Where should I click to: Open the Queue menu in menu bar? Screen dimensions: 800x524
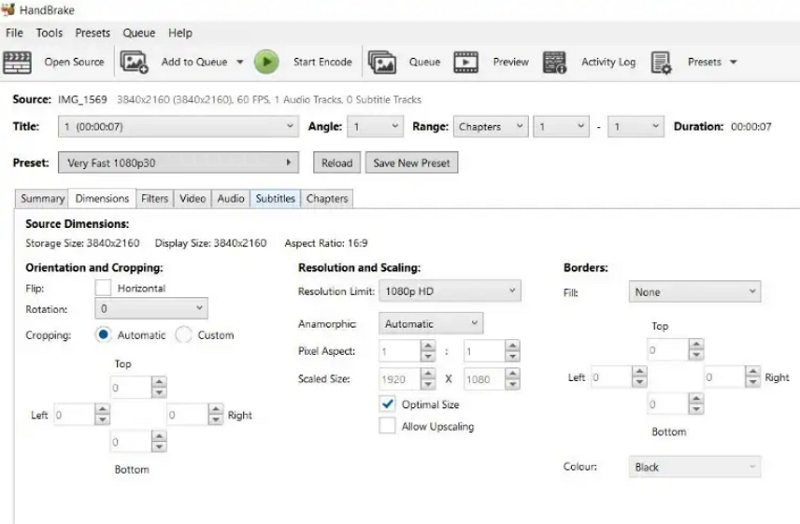pyautogui.click(x=139, y=33)
